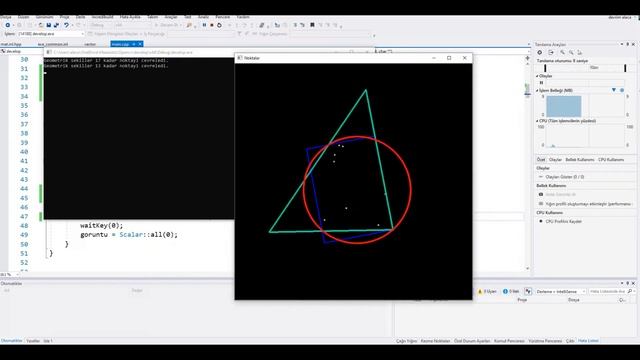Click the right timeline marker in Diagnostic Tools
Image resolution: width=640 pixels, height=360 pixels.
[x=625, y=68]
